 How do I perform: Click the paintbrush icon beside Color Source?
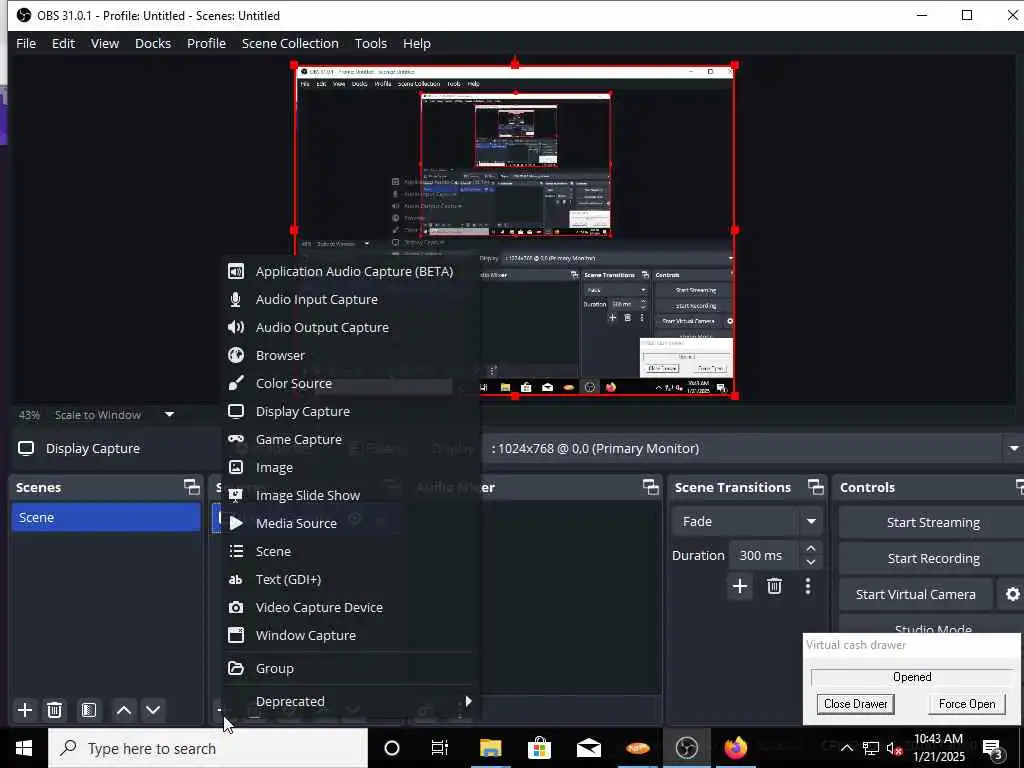[236, 383]
